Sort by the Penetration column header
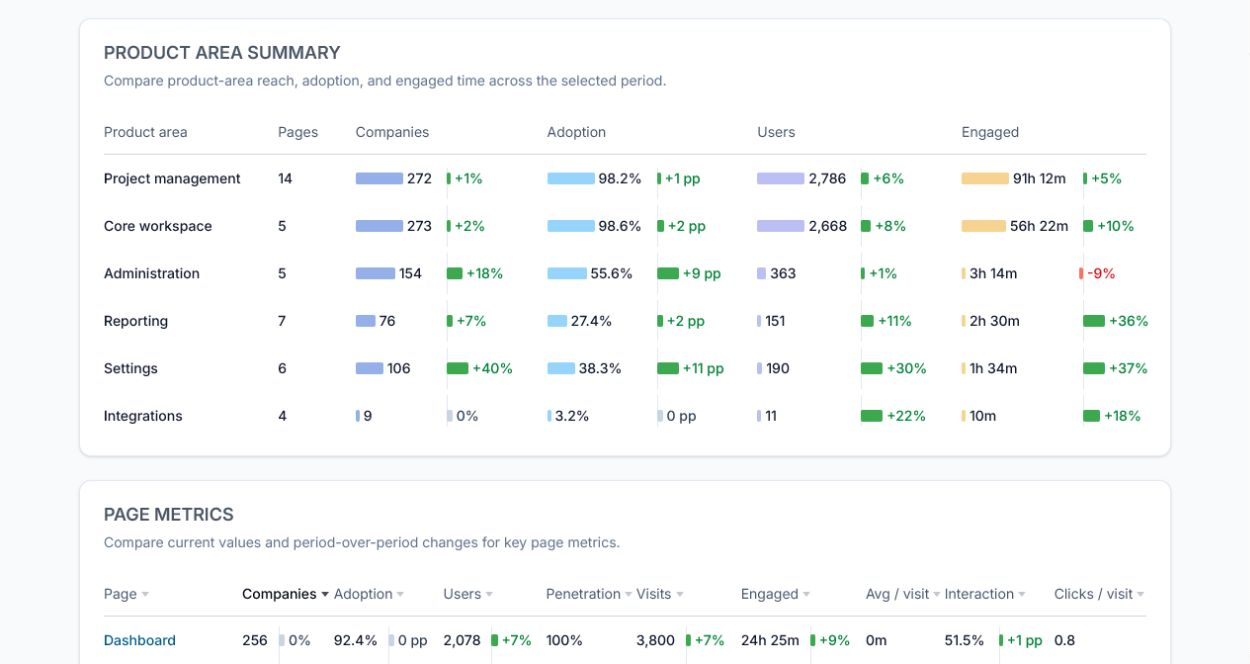1250x664 pixels. click(589, 594)
